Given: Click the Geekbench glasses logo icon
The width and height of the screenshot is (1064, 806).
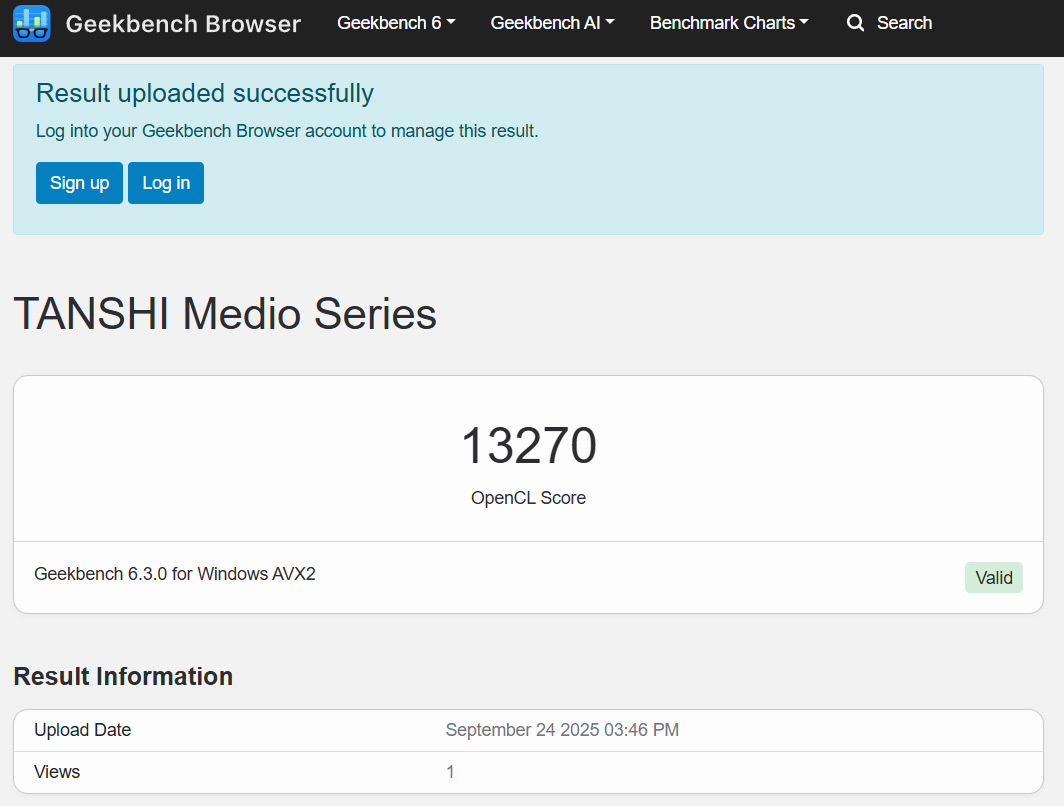Looking at the screenshot, I should point(32,23).
